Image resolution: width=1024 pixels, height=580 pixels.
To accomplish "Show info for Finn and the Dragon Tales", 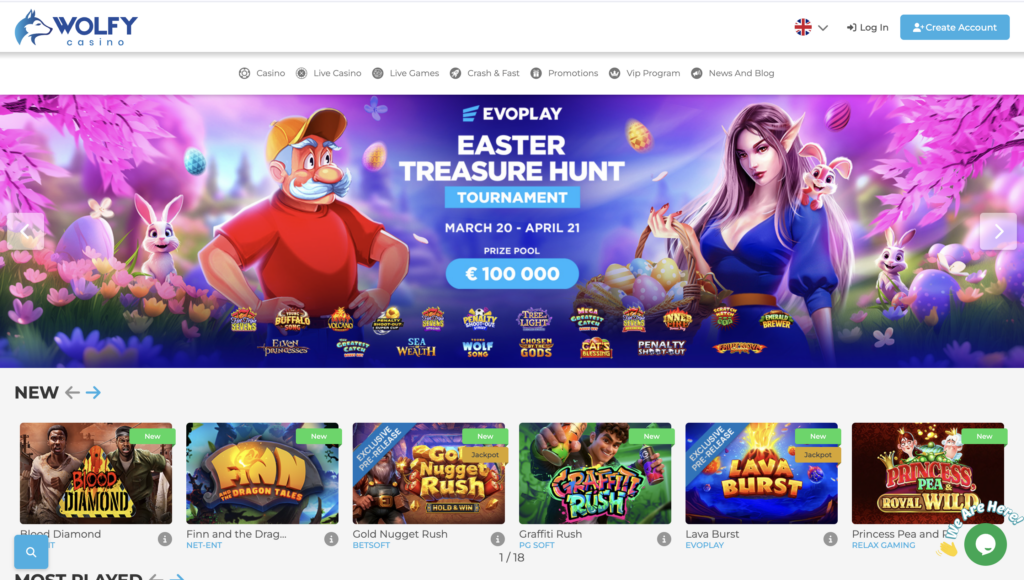I will 331,539.
